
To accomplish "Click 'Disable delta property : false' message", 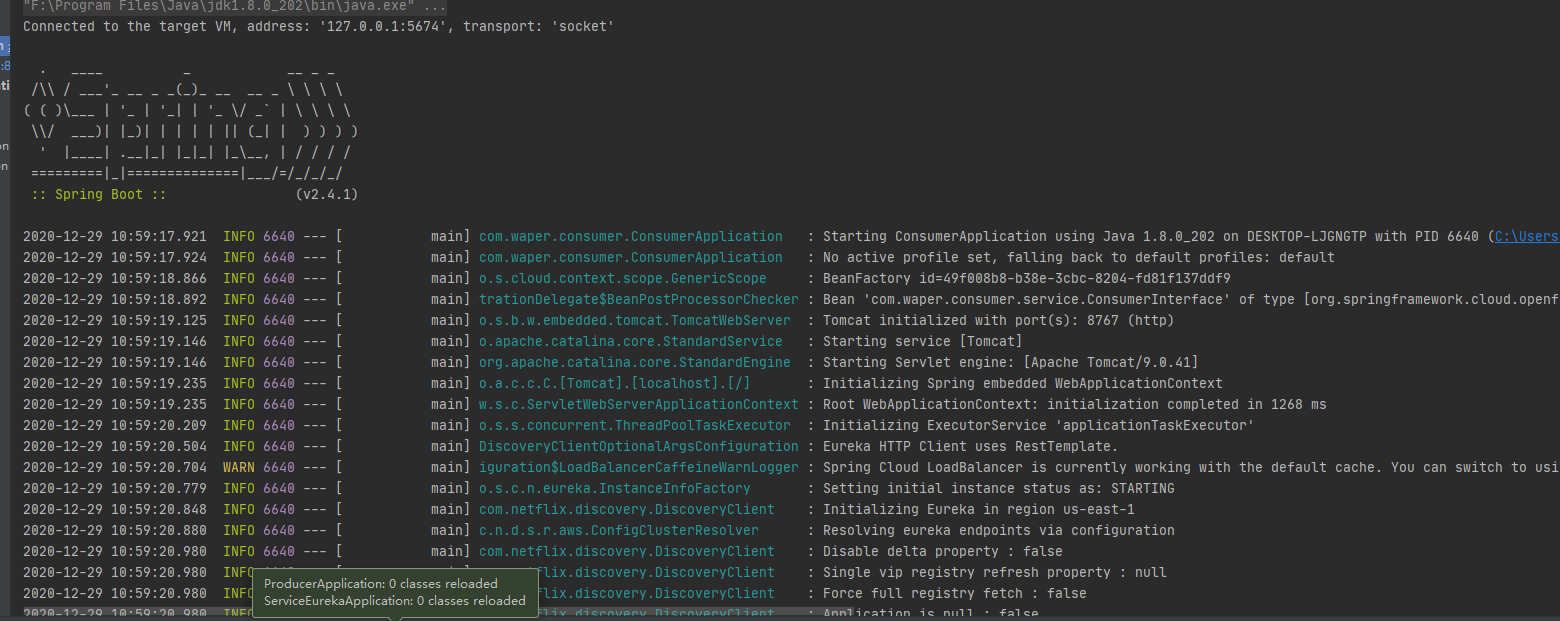I will click(942, 552).
